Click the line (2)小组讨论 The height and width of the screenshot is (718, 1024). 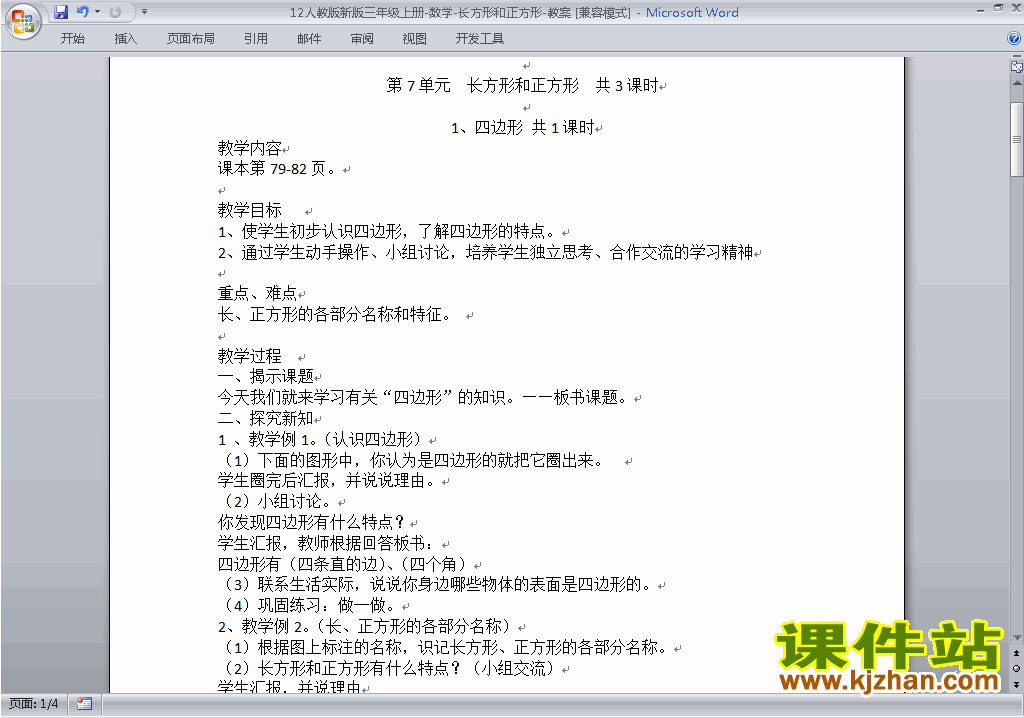pos(278,501)
